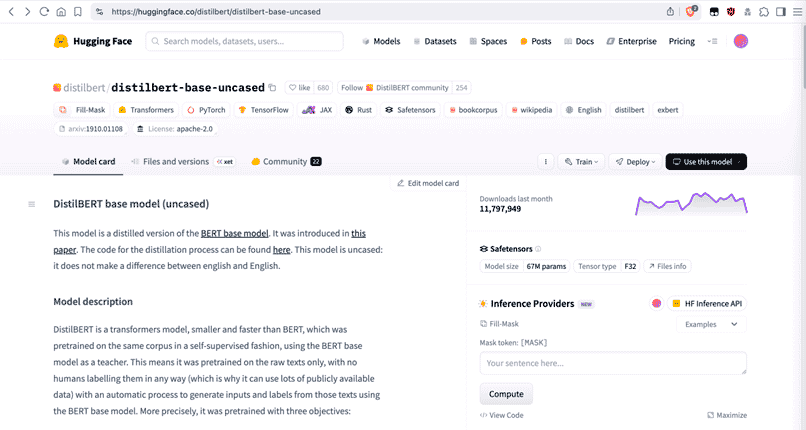Switch to the Model card tab
806x430 pixels.
[x=88, y=161]
